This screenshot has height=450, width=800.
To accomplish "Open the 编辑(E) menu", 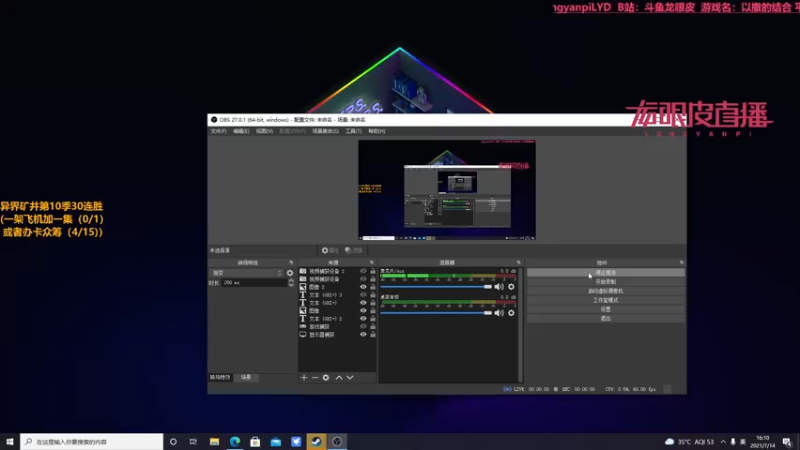I will point(241,131).
